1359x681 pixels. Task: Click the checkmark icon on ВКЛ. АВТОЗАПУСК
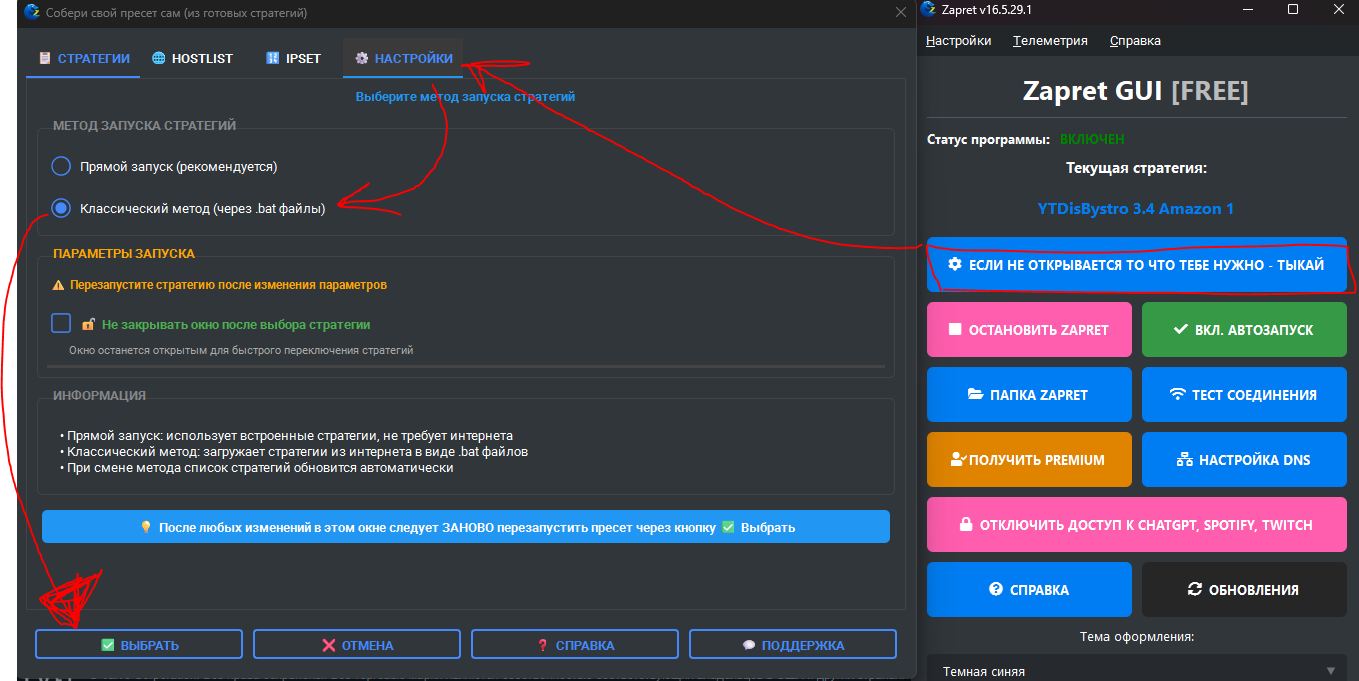[1180, 329]
